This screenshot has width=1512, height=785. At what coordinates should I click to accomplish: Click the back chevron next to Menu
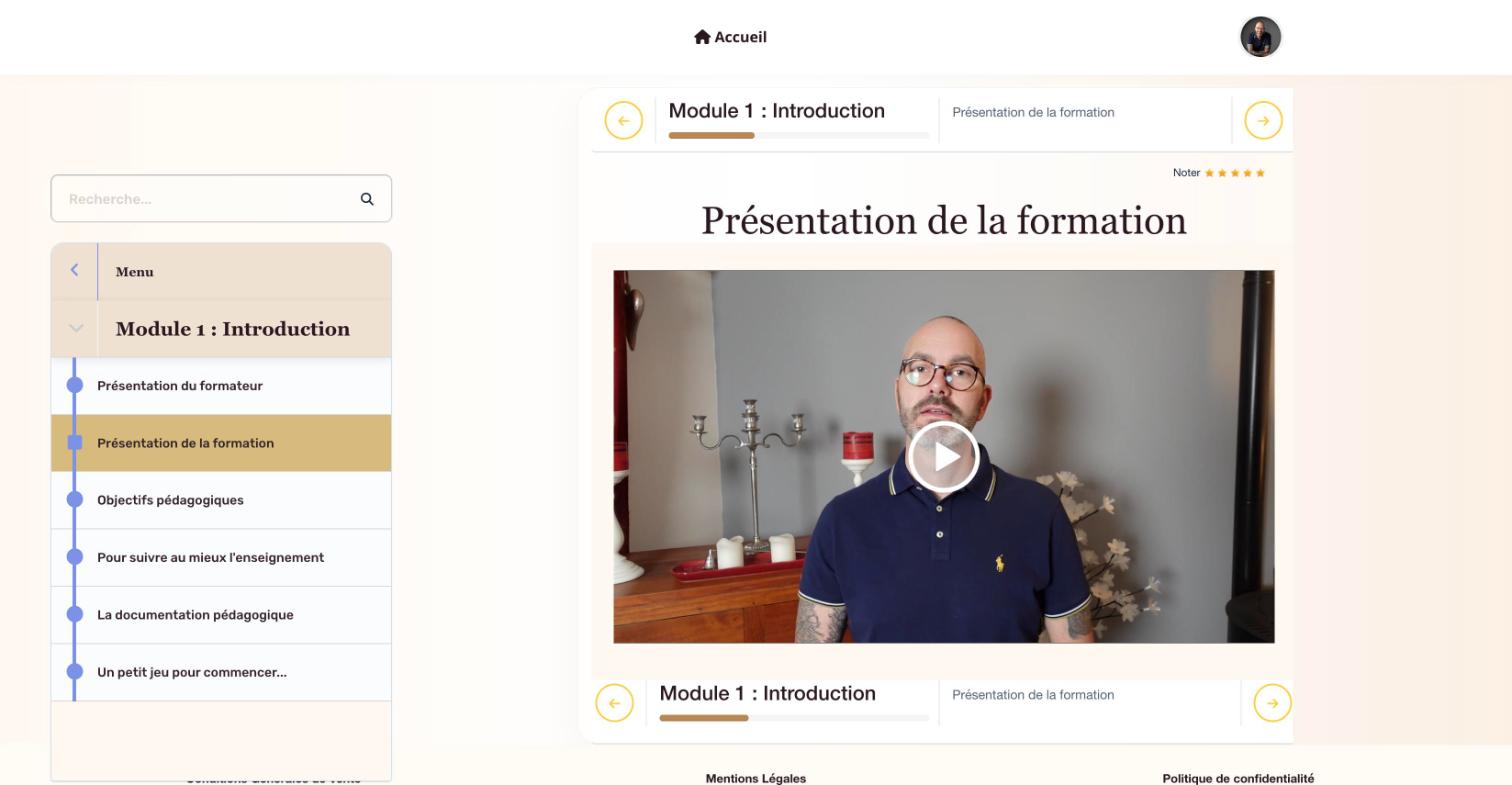(x=74, y=270)
